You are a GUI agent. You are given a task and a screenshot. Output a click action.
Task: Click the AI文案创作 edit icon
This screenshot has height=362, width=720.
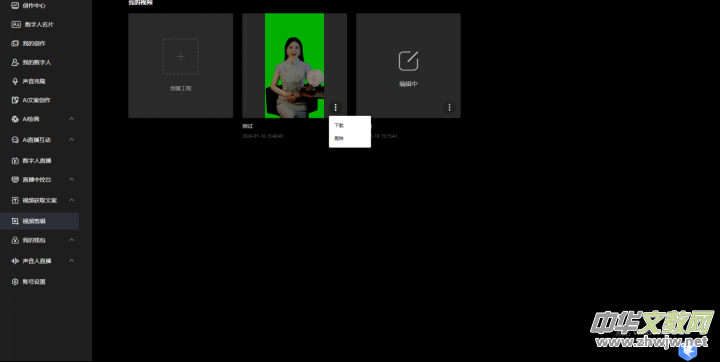coord(15,100)
